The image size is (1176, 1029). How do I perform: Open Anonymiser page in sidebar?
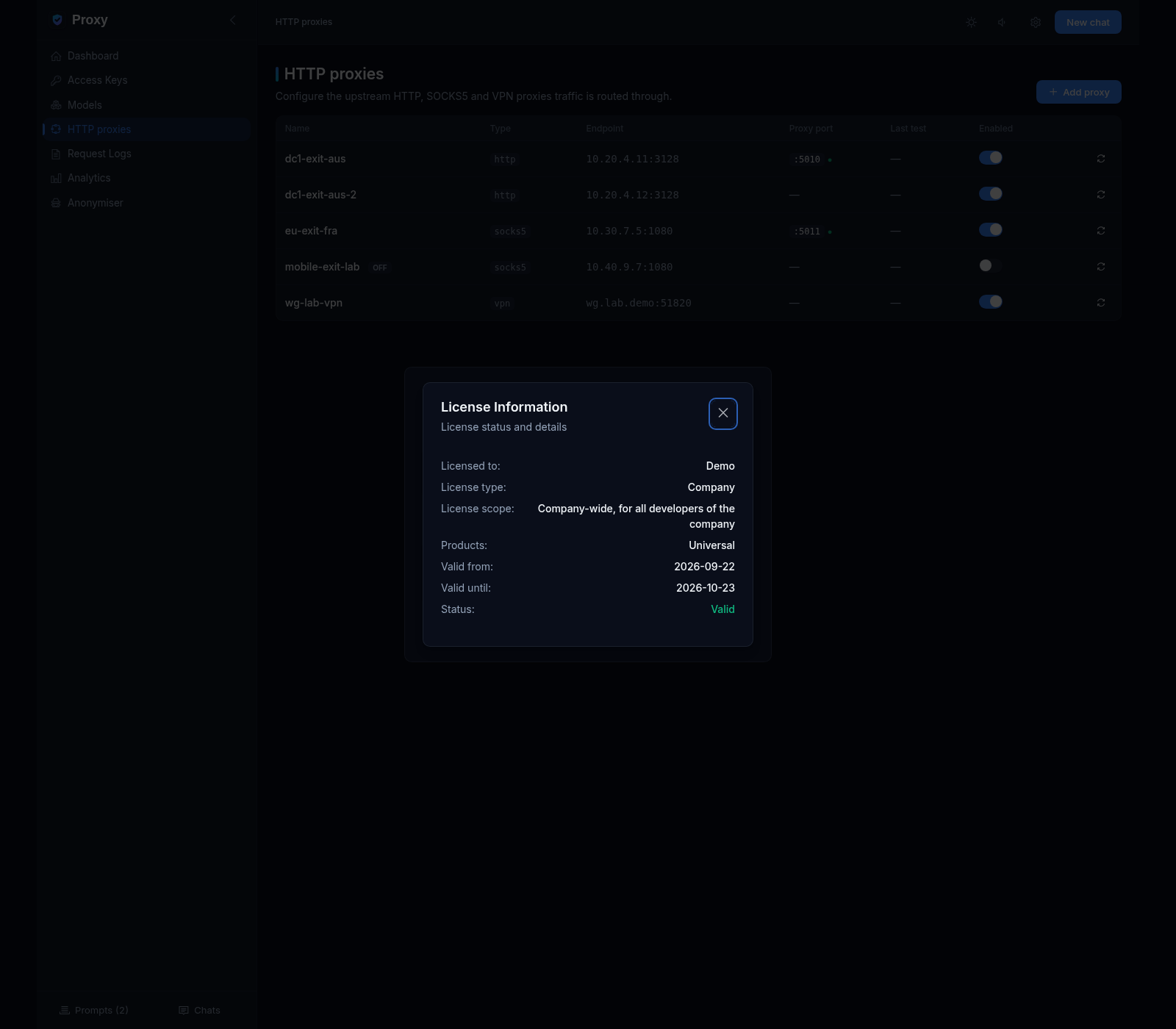[x=147, y=203]
